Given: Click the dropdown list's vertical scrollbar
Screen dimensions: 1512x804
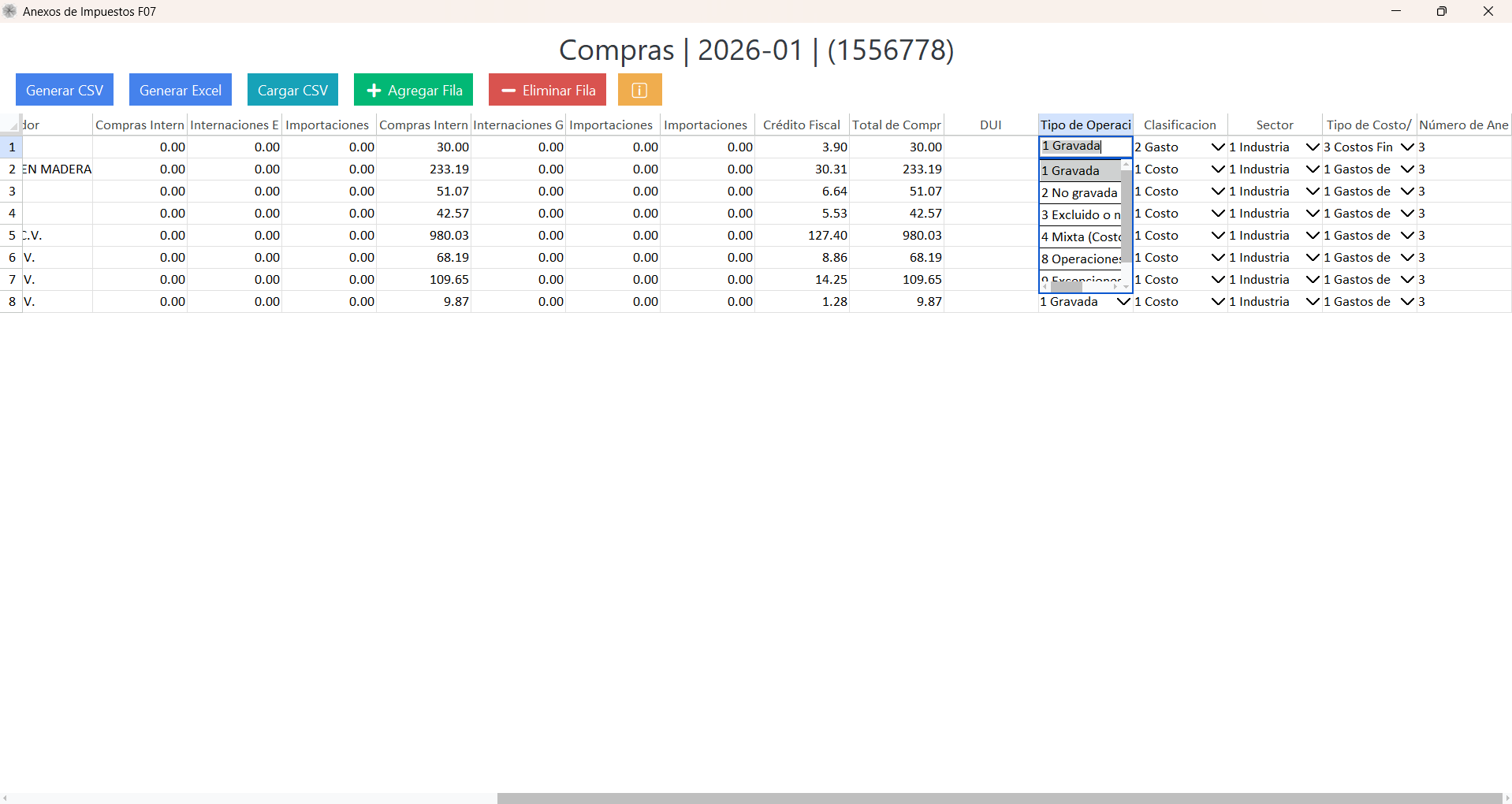Looking at the screenshot, I should click(1127, 215).
